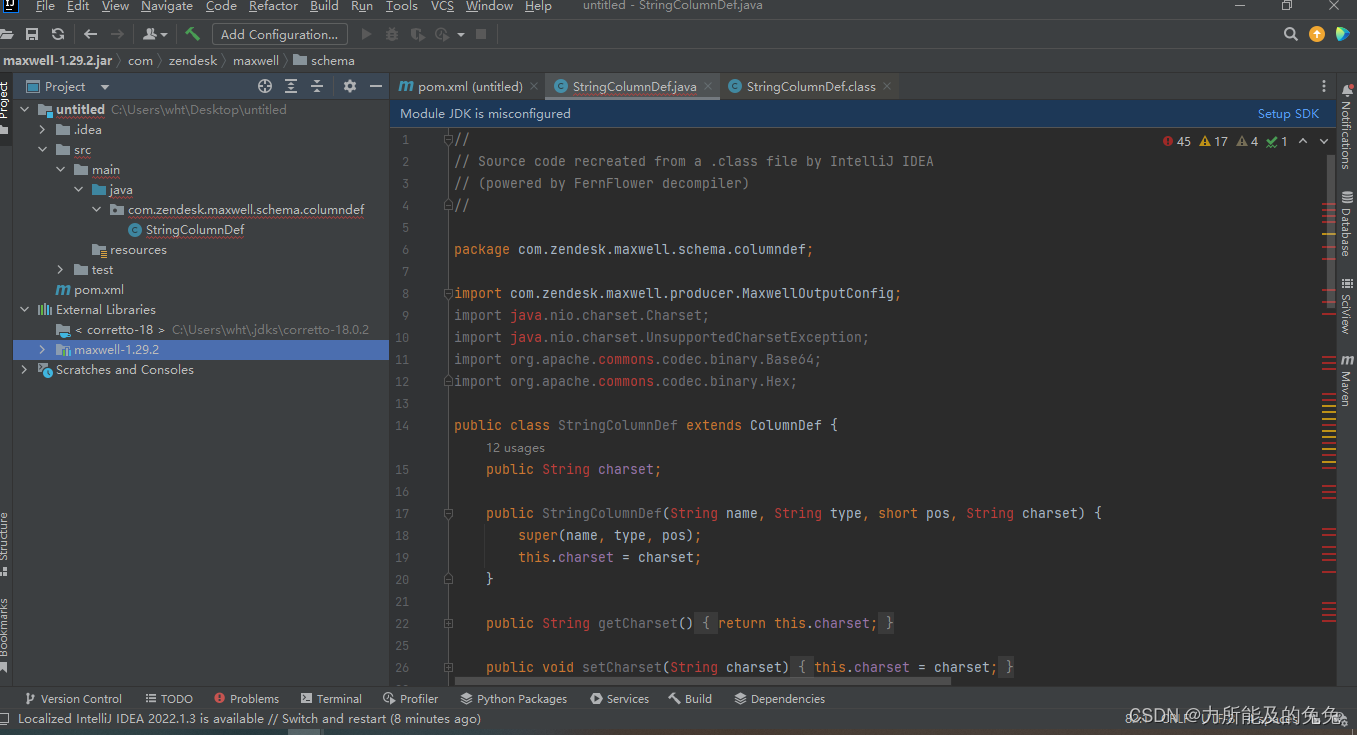Click the Save All floppy disk icon
The image size is (1357, 735).
point(32,34)
